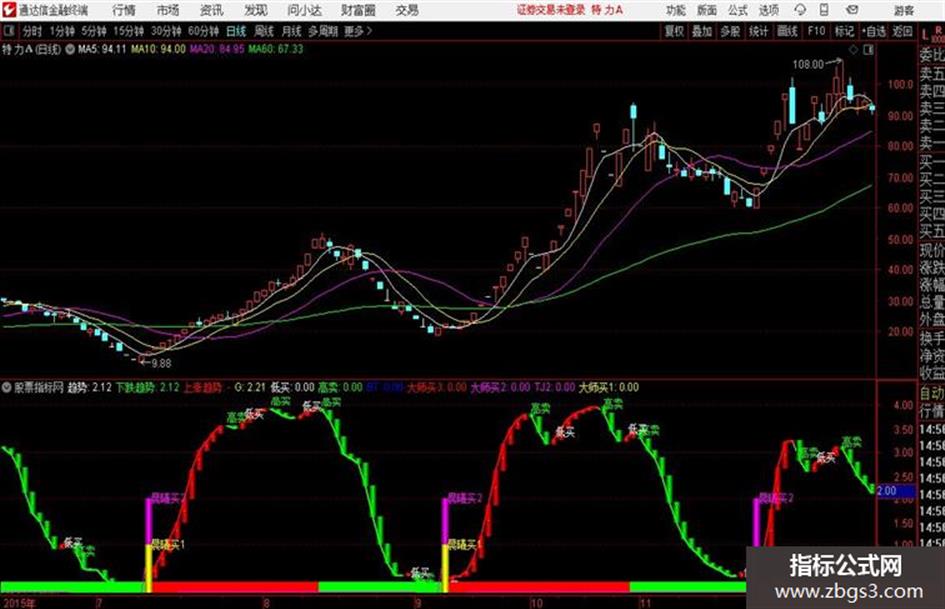945x609 pixels.
Task: Toggle the left panel icon beside 分时
Action: click(9, 31)
